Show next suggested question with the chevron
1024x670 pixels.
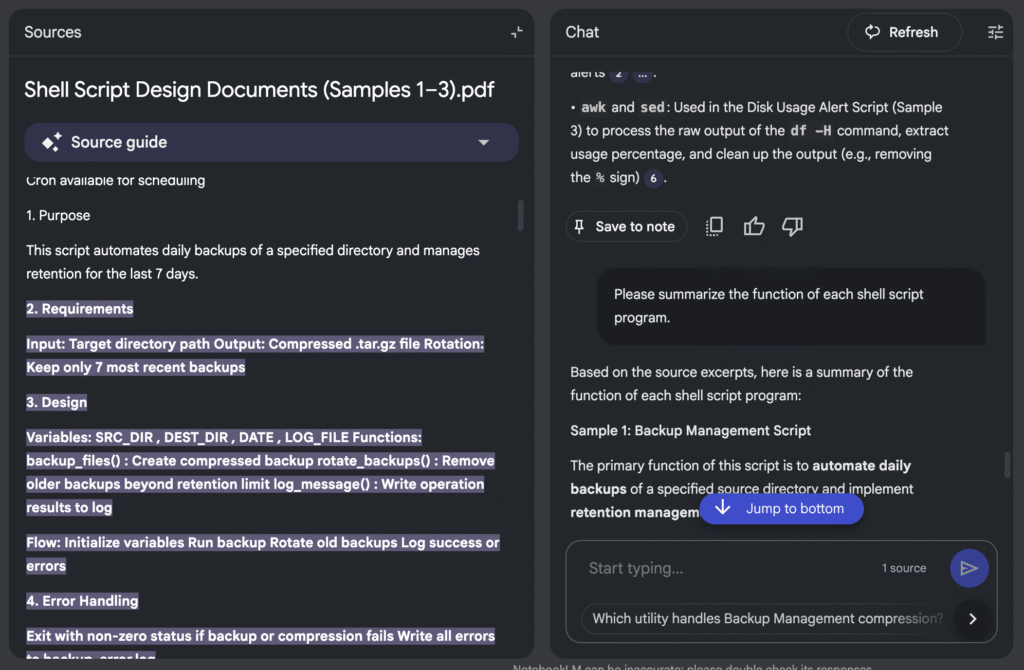coord(972,619)
